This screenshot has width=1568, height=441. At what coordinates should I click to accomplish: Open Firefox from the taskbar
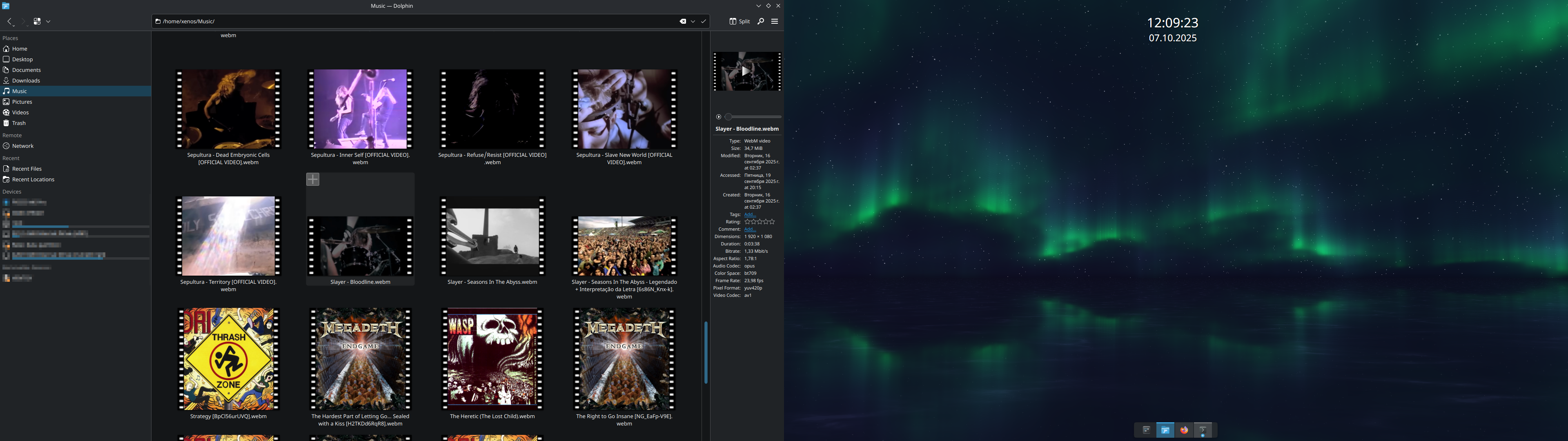[1184, 430]
